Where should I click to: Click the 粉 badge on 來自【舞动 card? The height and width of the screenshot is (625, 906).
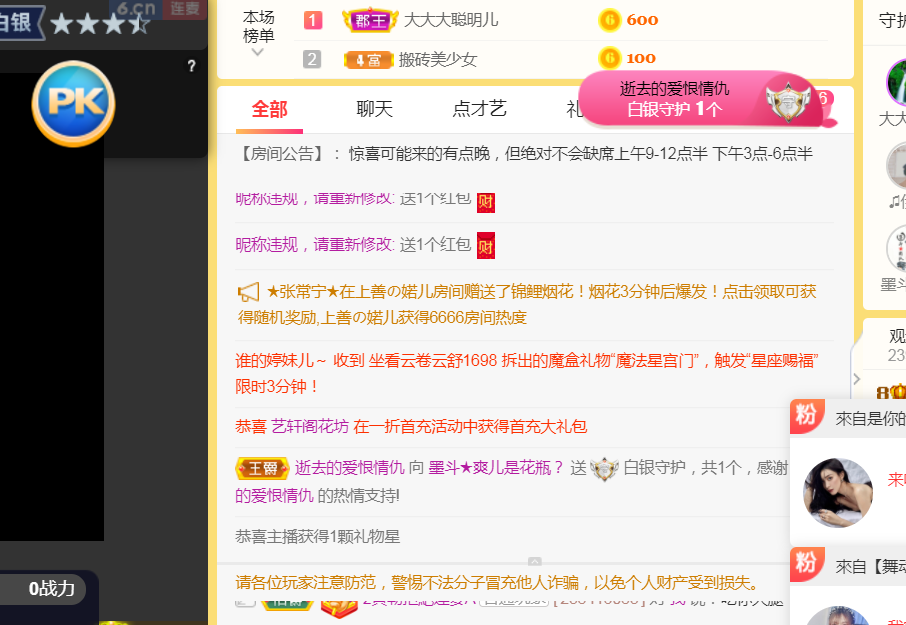click(x=807, y=564)
